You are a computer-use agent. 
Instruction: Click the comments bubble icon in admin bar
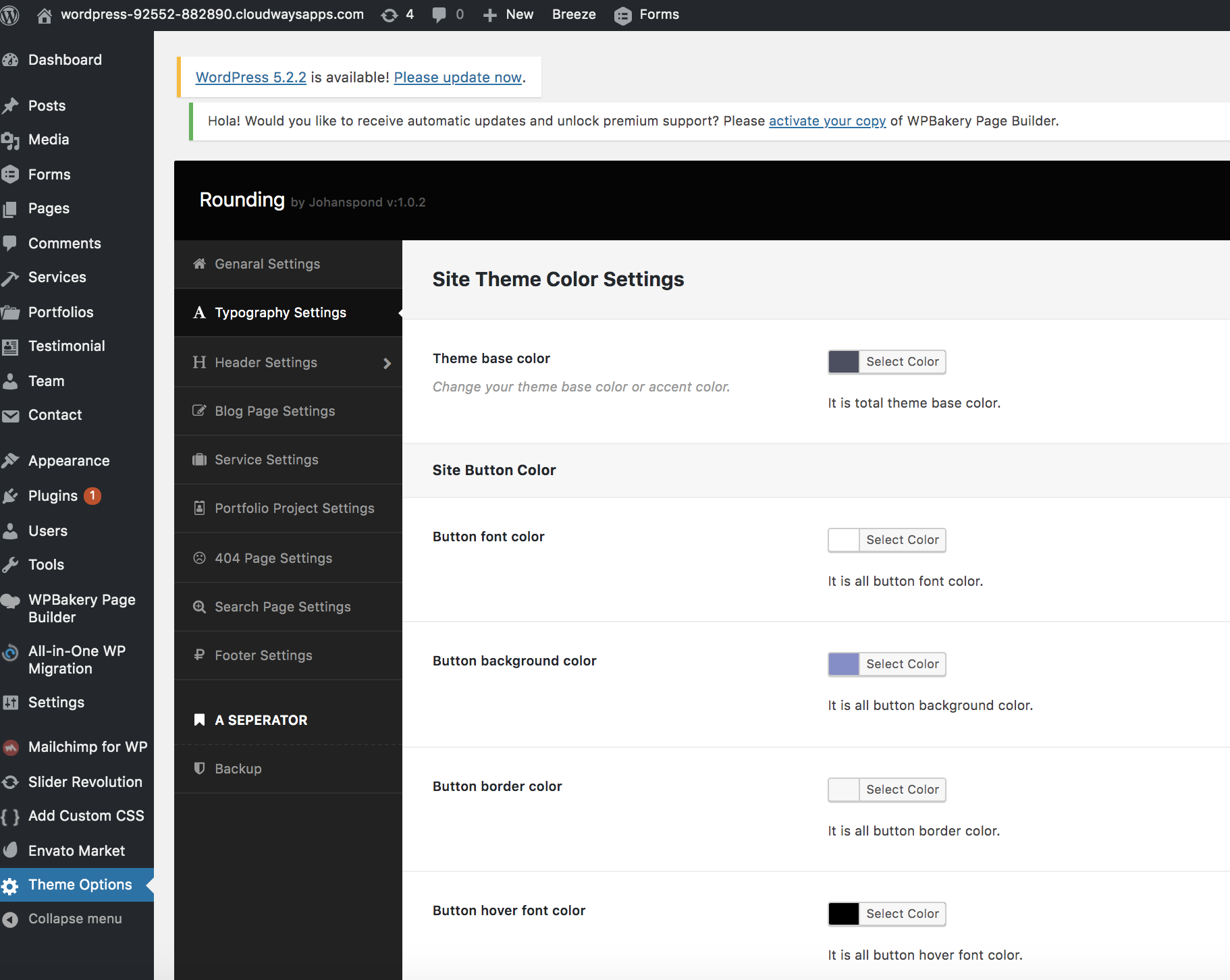(x=439, y=15)
